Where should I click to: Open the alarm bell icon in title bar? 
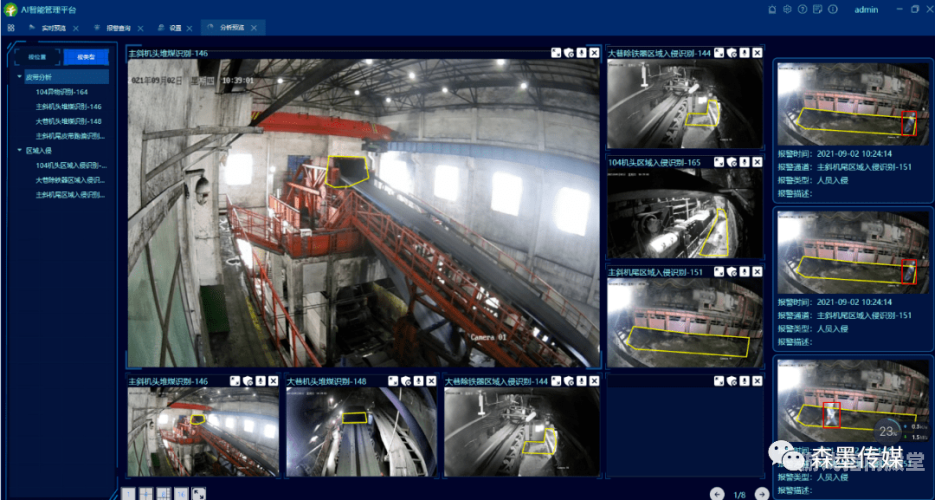point(773,10)
